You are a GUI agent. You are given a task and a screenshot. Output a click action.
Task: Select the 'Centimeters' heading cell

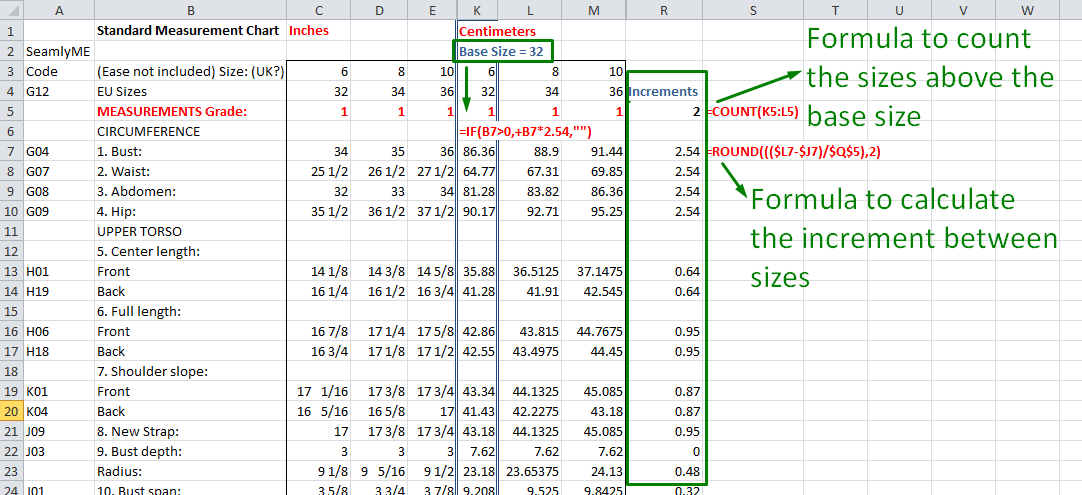(x=496, y=31)
